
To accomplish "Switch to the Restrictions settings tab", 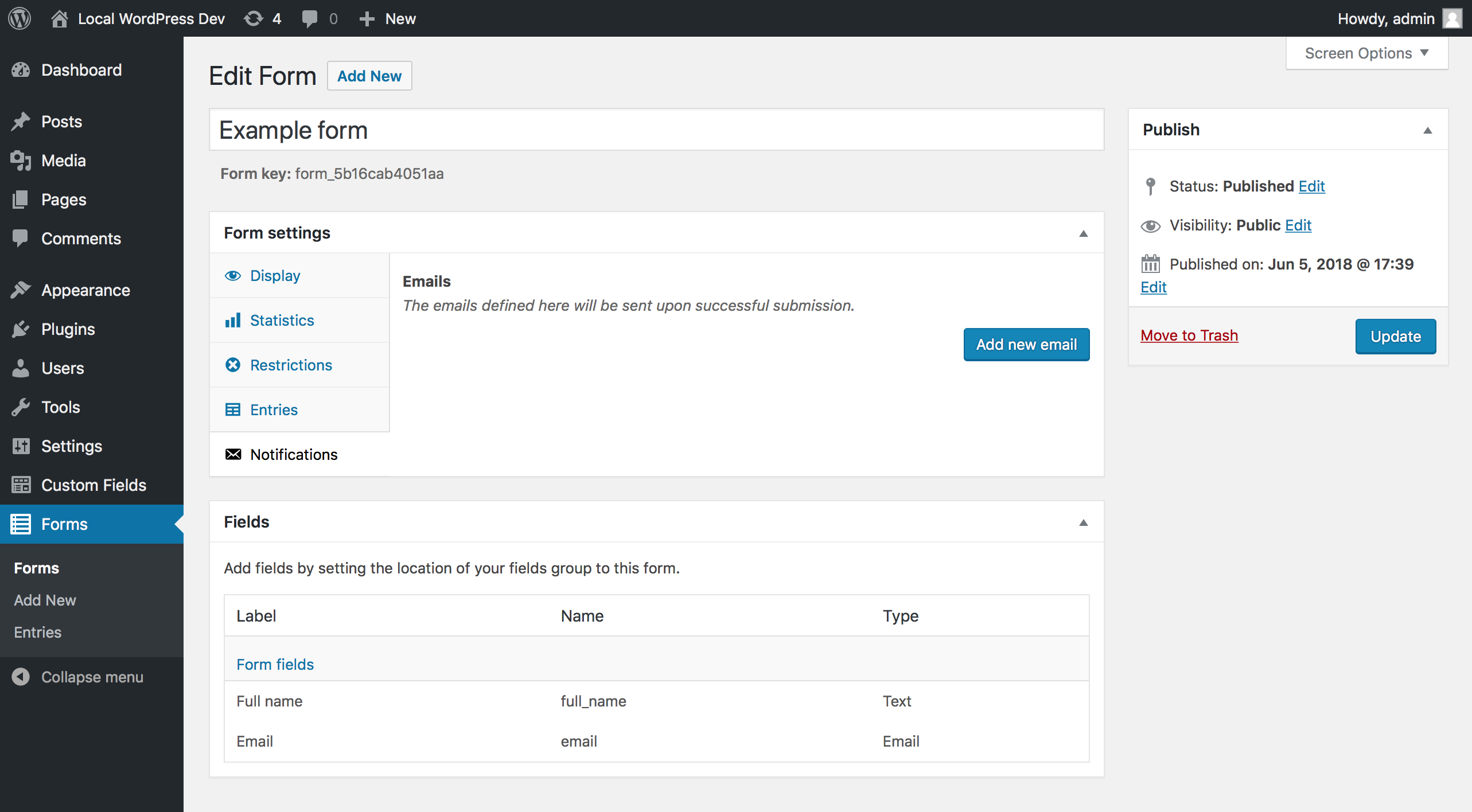I will (291, 365).
